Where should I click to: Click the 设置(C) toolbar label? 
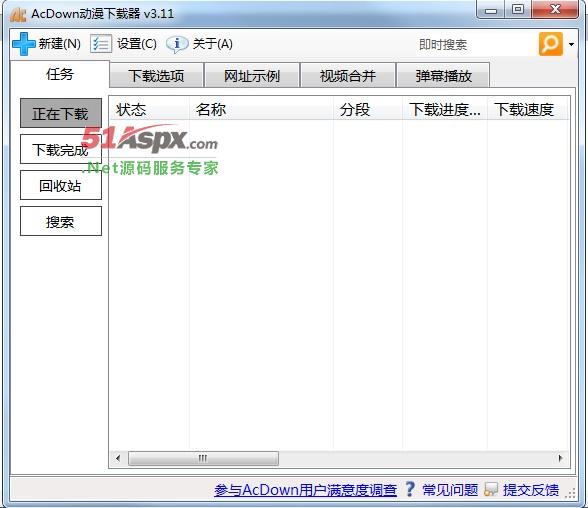point(137,44)
